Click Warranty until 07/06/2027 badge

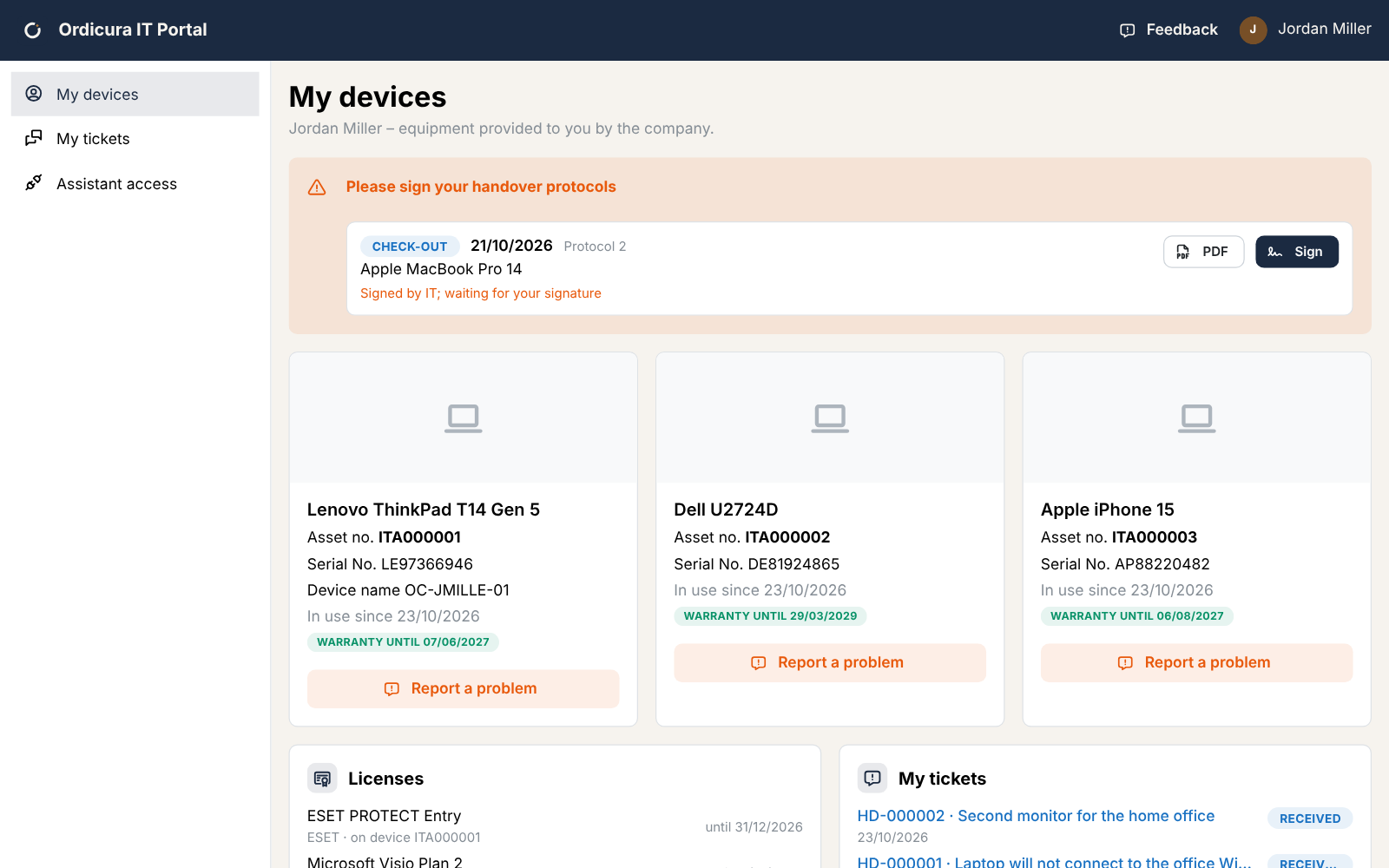point(403,642)
